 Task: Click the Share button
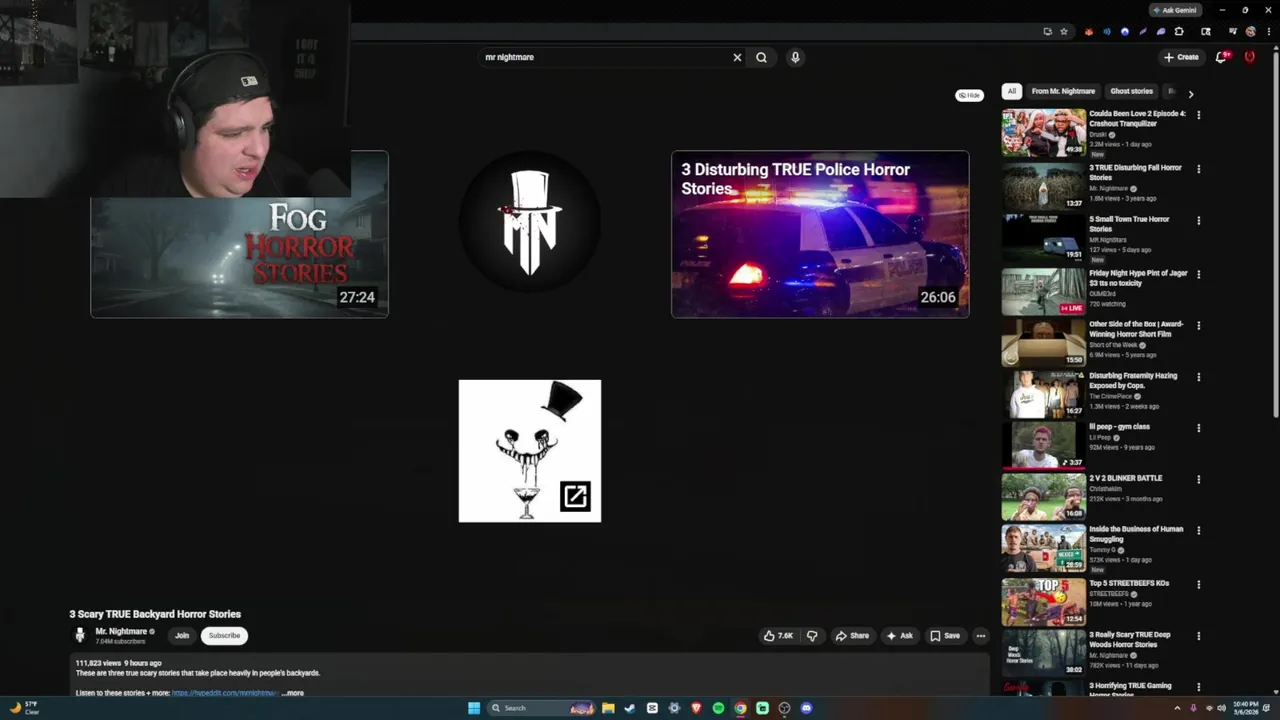pyautogui.click(x=852, y=636)
